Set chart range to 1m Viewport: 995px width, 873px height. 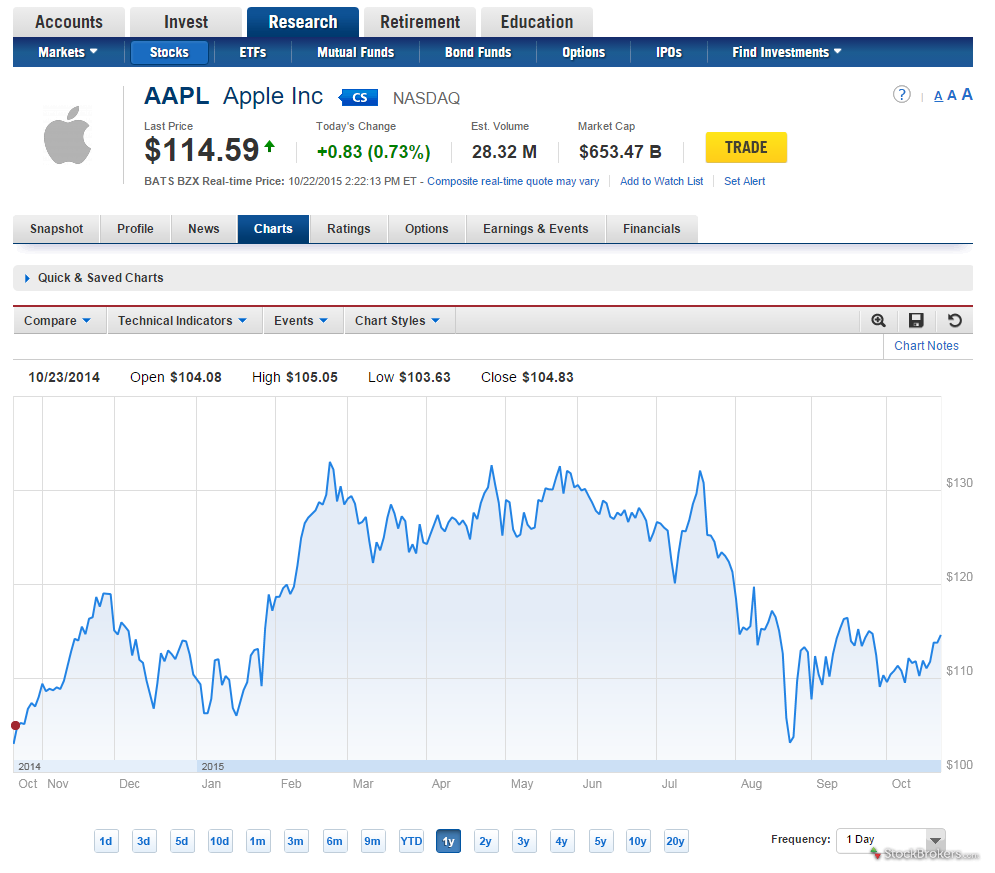[x=258, y=841]
